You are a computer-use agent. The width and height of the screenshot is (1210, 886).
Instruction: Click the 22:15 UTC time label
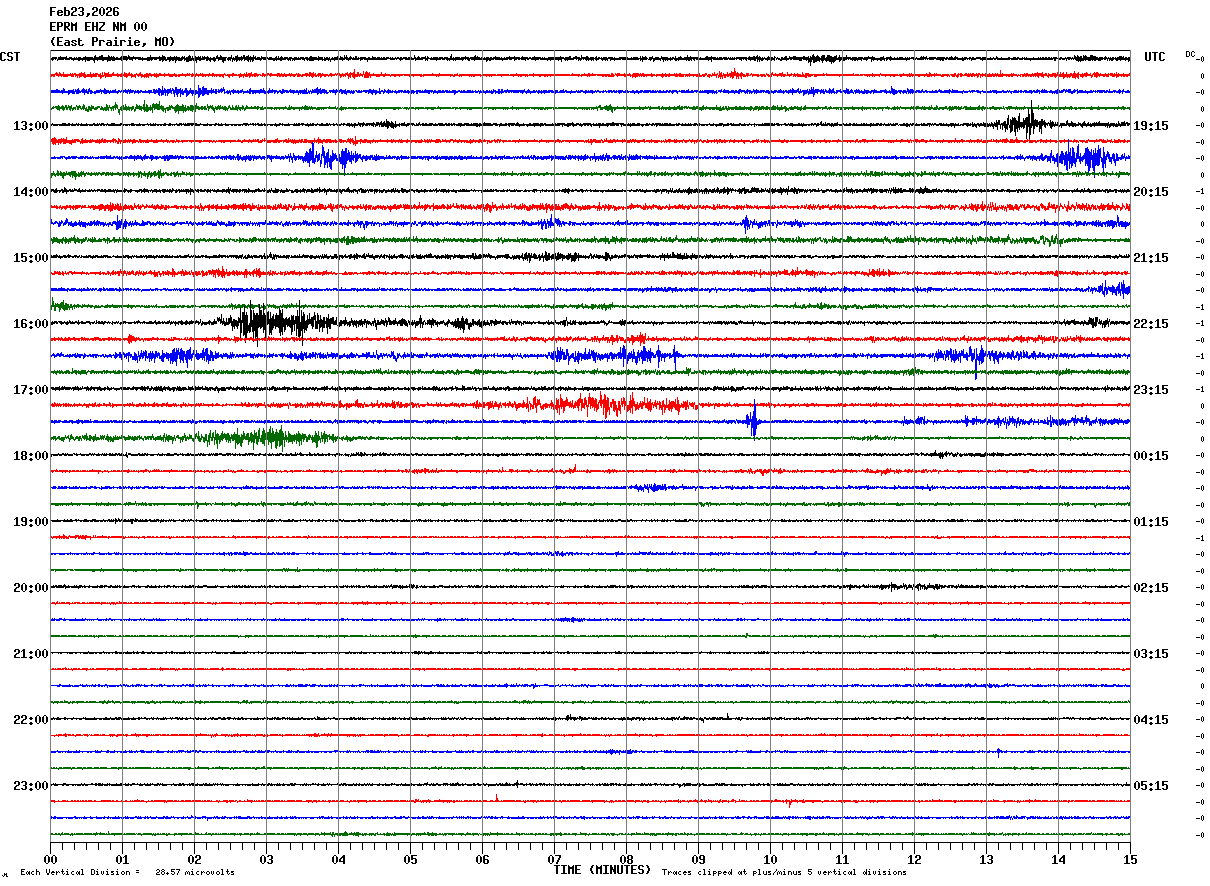click(x=1151, y=324)
